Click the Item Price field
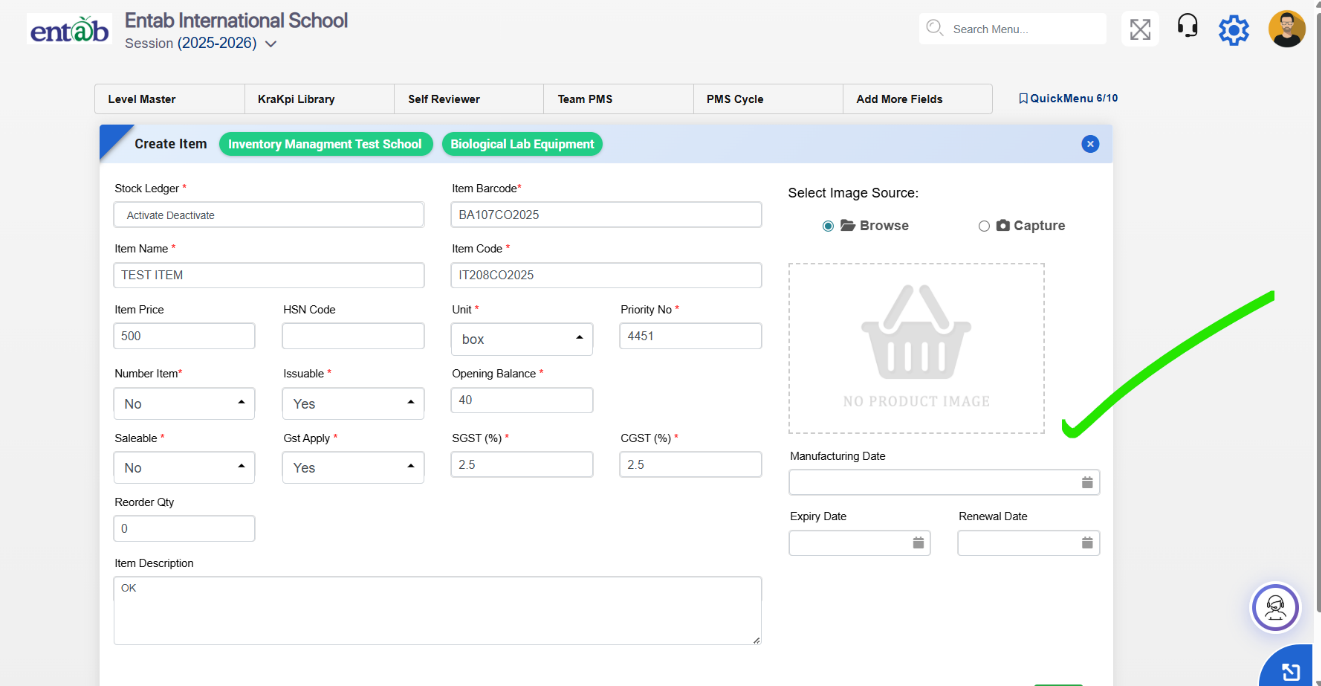1321x686 pixels. pos(184,336)
